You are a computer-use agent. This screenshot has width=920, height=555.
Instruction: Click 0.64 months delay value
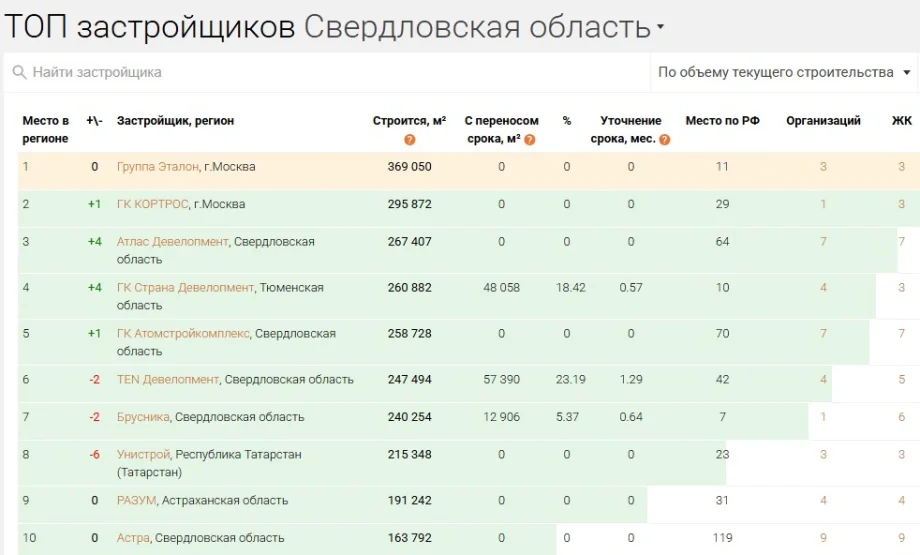point(631,417)
